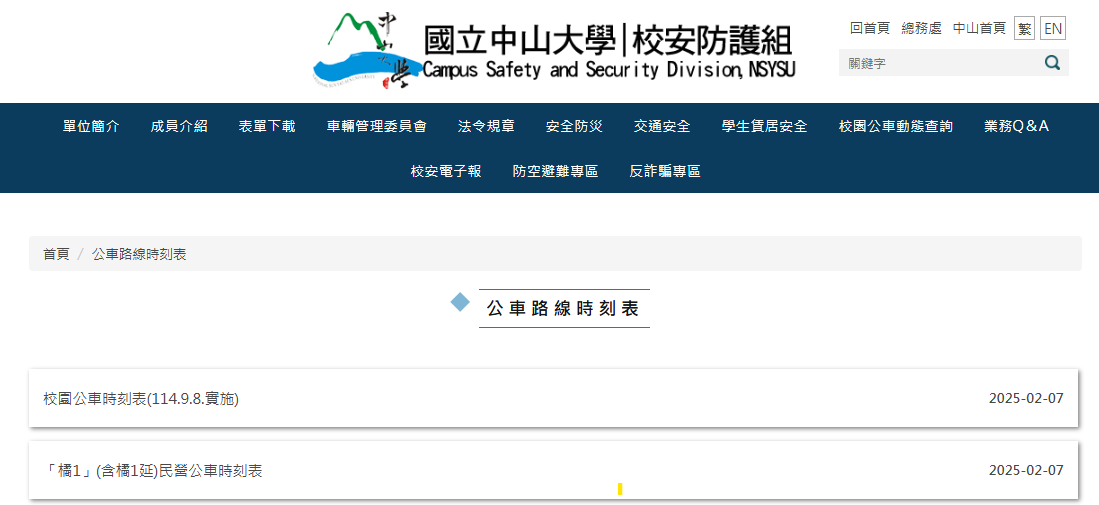
Task: Focus the 關鍵字 search input field
Action: [x=936, y=63]
